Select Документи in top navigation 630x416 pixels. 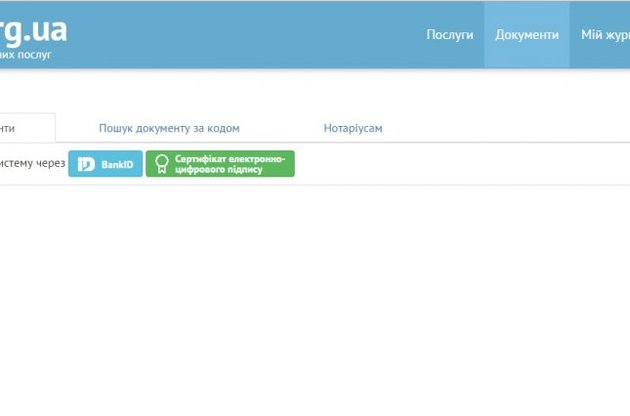point(527,34)
